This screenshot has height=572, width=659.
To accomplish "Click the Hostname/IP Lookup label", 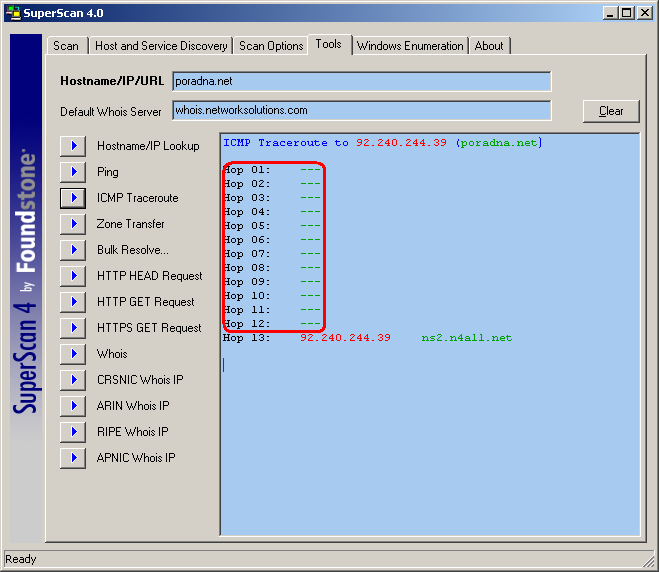I will tap(148, 146).
